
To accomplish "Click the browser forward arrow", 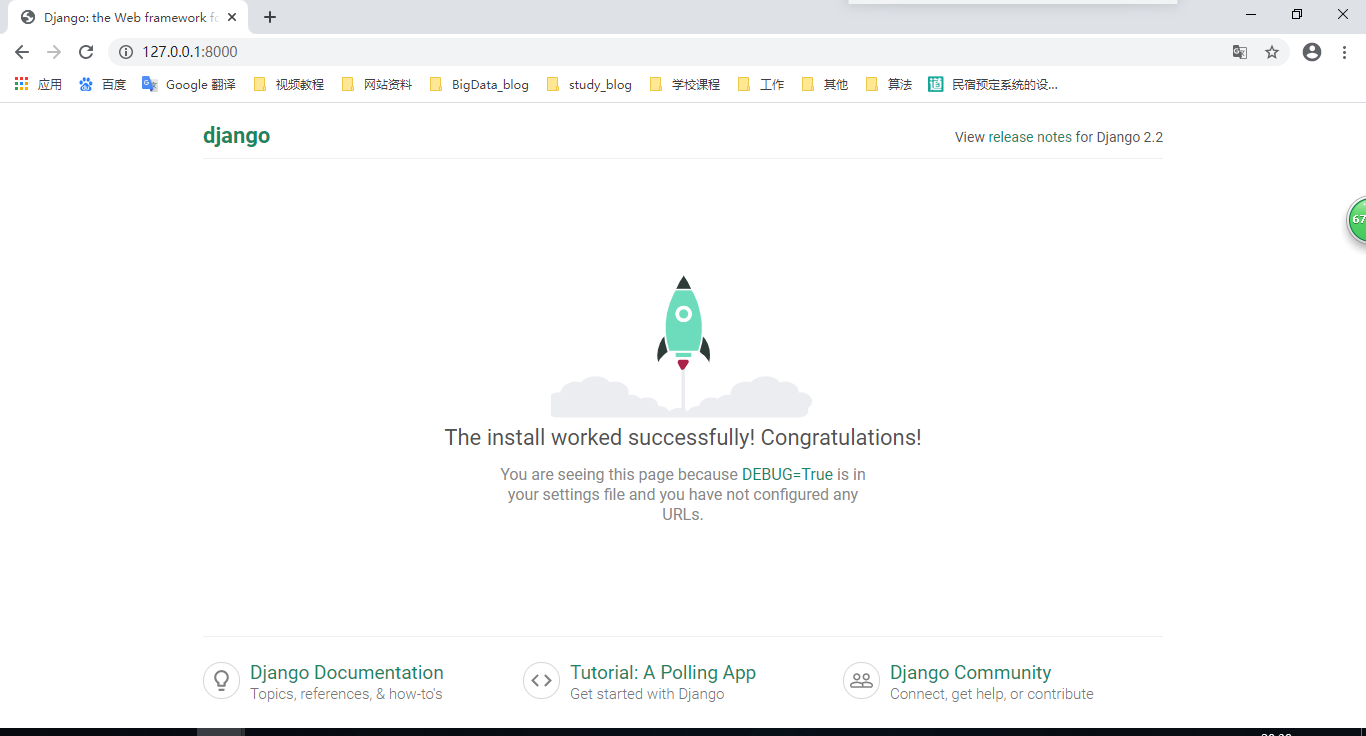I will point(54,52).
